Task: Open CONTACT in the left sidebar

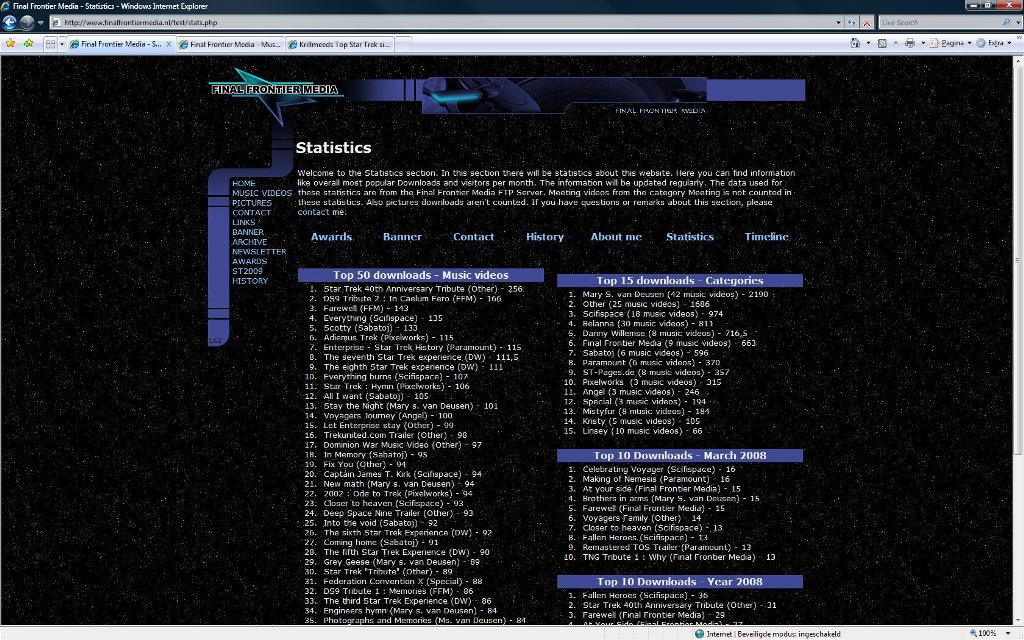Action: pyautogui.click(x=251, y=213)
